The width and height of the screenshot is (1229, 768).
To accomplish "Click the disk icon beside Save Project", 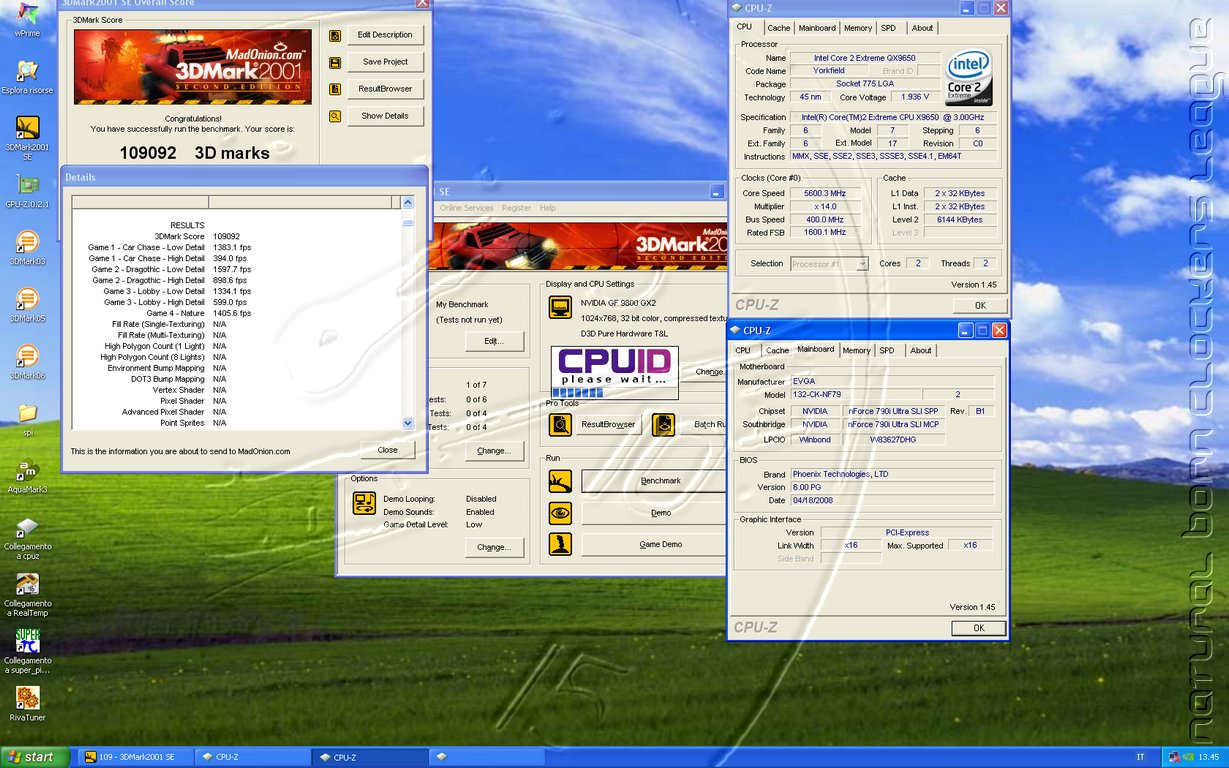I will tap(335, 62).
